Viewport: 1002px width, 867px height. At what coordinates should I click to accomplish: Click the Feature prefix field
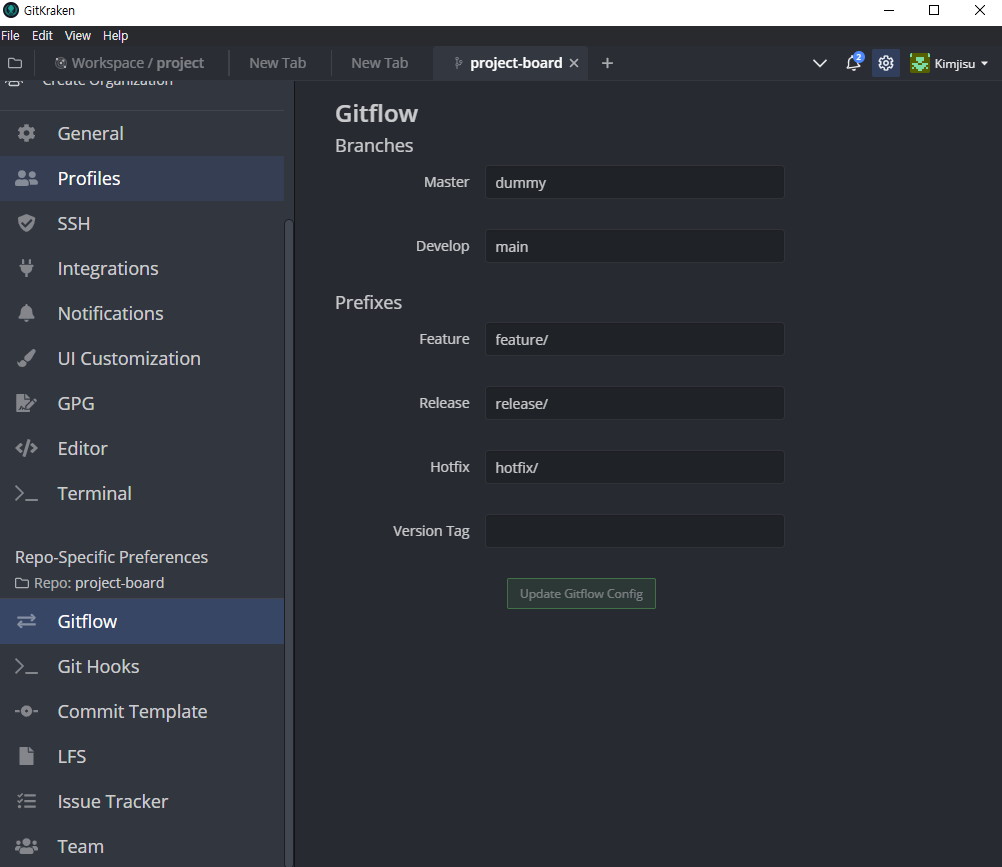(635, 339)
